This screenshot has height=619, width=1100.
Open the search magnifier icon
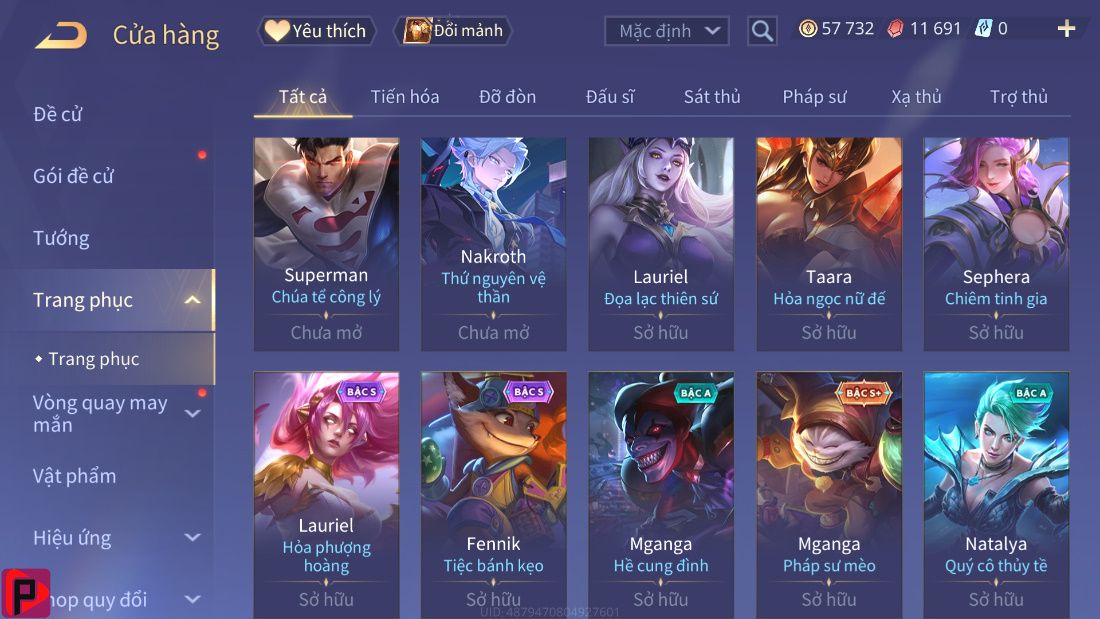pos(762,31)
